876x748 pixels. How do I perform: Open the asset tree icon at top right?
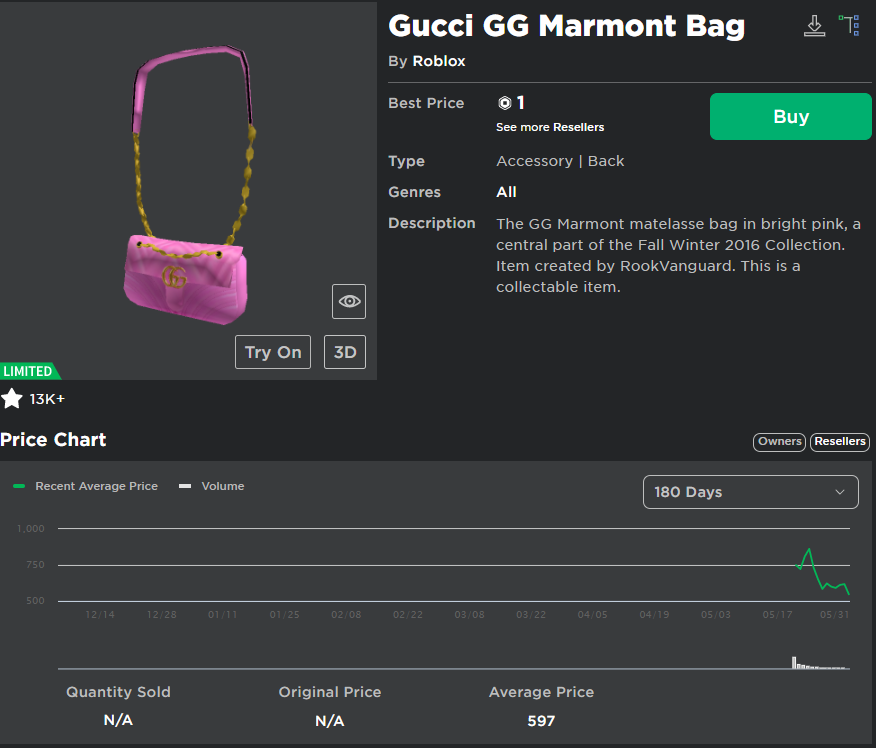coord(849,25)
